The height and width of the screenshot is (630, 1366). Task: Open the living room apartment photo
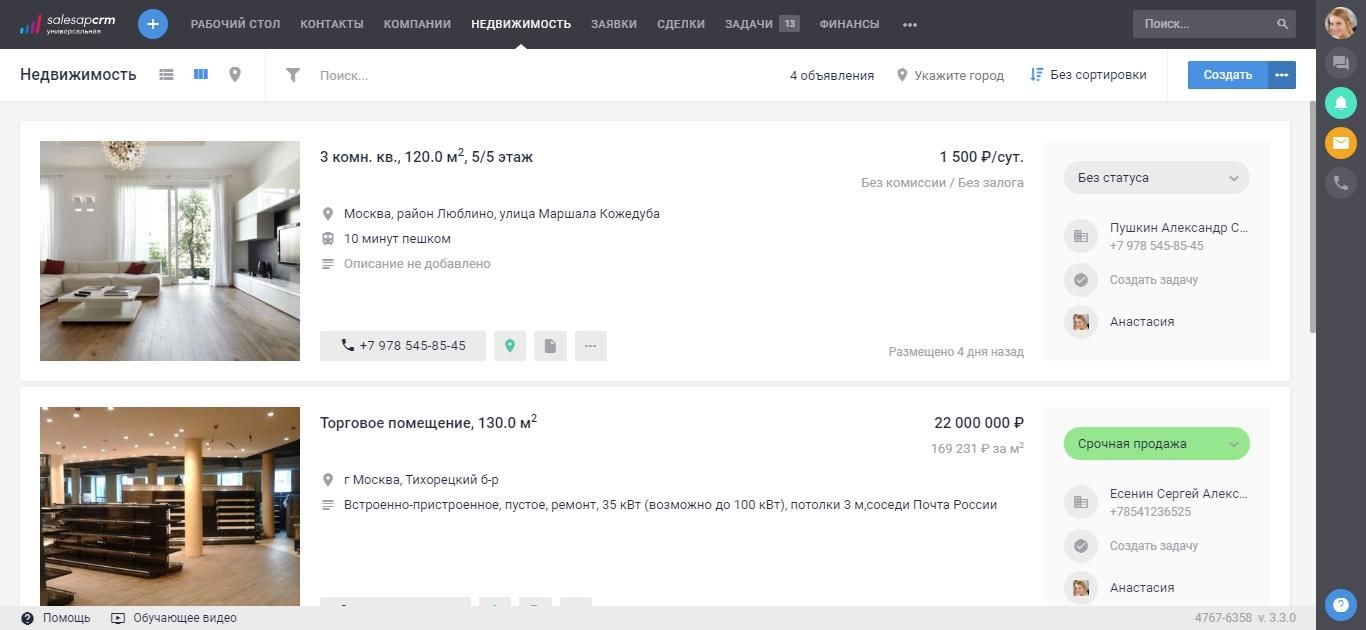pyautogui.click(x=170, y=251)
